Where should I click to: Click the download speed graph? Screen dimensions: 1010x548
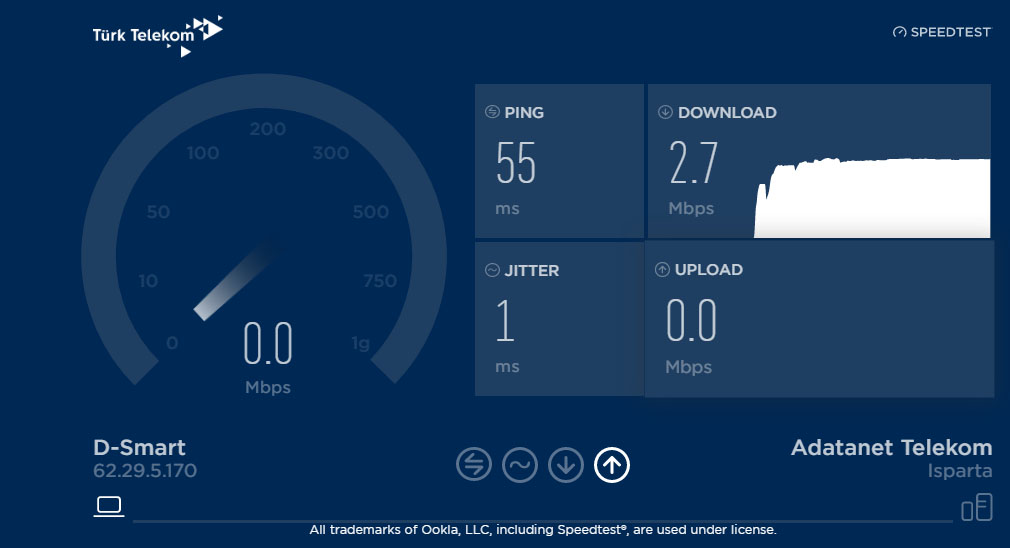(872, 197)
